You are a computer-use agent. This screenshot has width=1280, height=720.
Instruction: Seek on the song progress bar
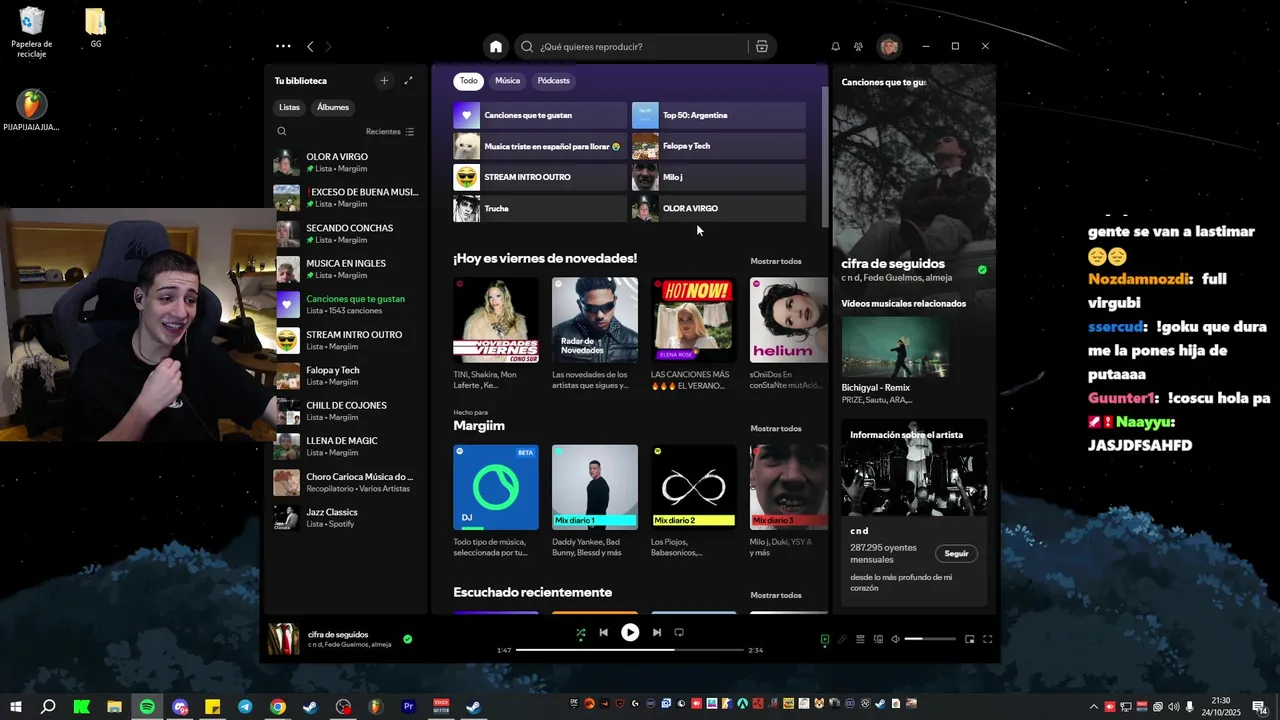[630, 650]
